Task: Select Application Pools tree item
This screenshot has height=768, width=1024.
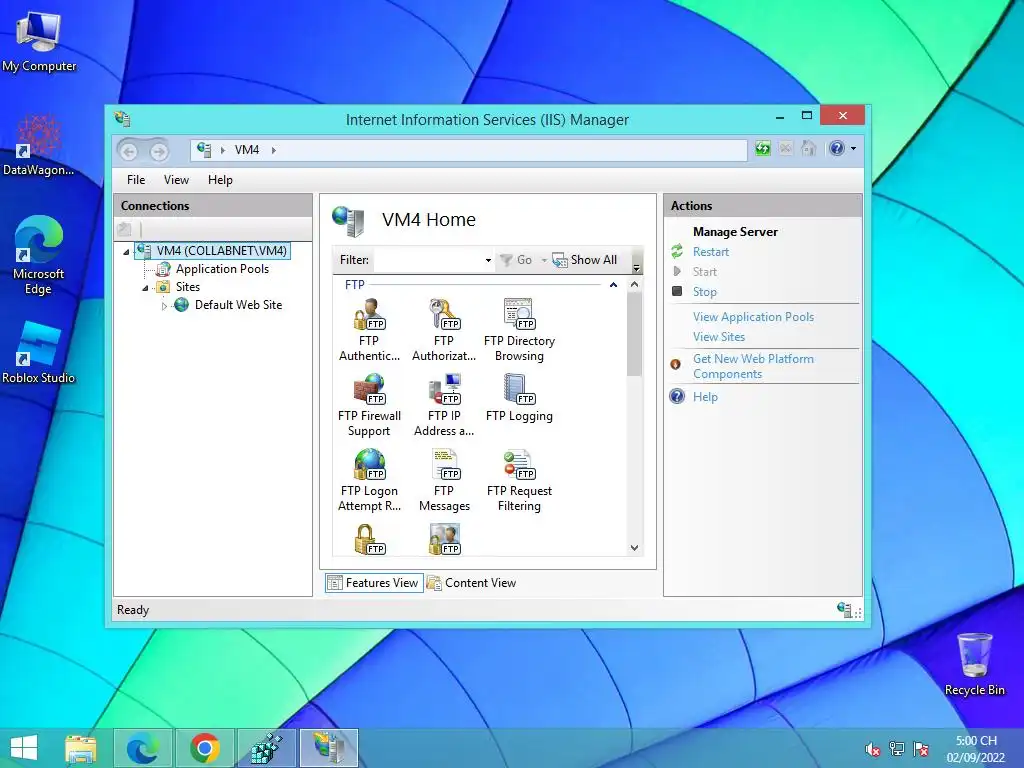Action: pos(222,269)
